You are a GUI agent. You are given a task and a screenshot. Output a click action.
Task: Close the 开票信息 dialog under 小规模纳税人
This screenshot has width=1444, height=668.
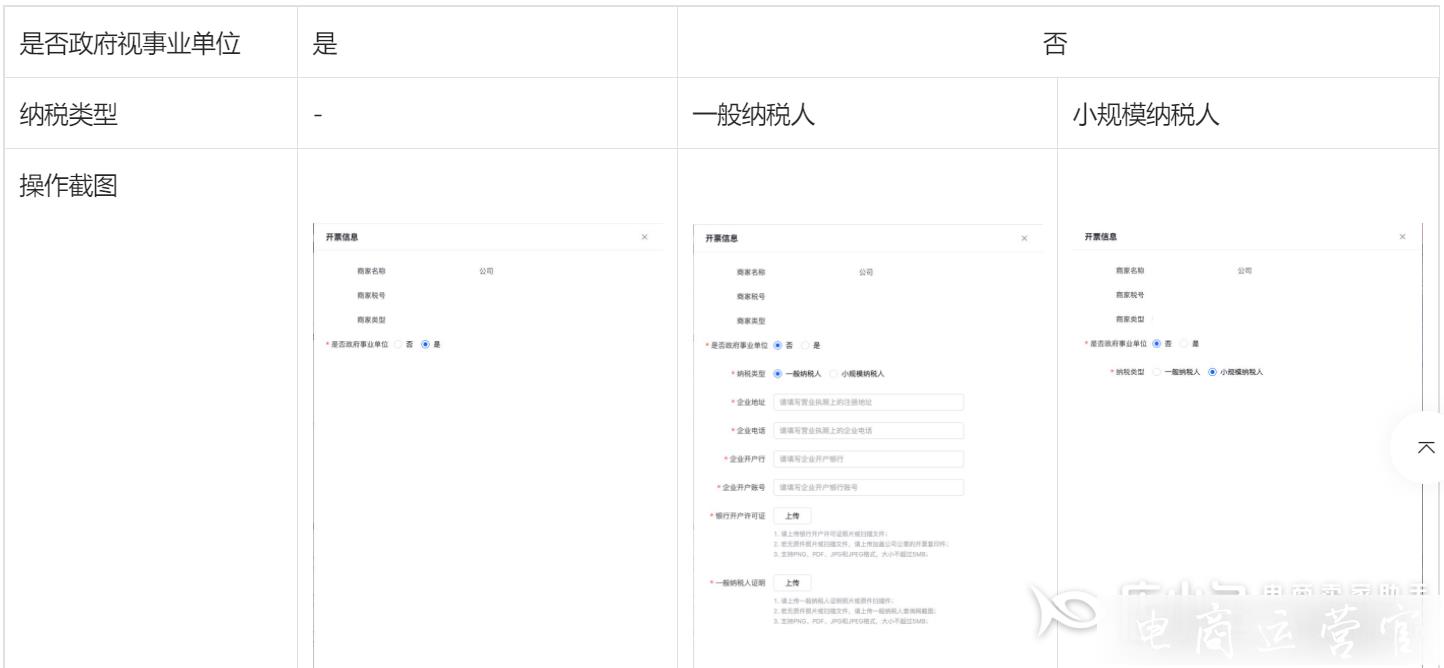pos(1403,237)
